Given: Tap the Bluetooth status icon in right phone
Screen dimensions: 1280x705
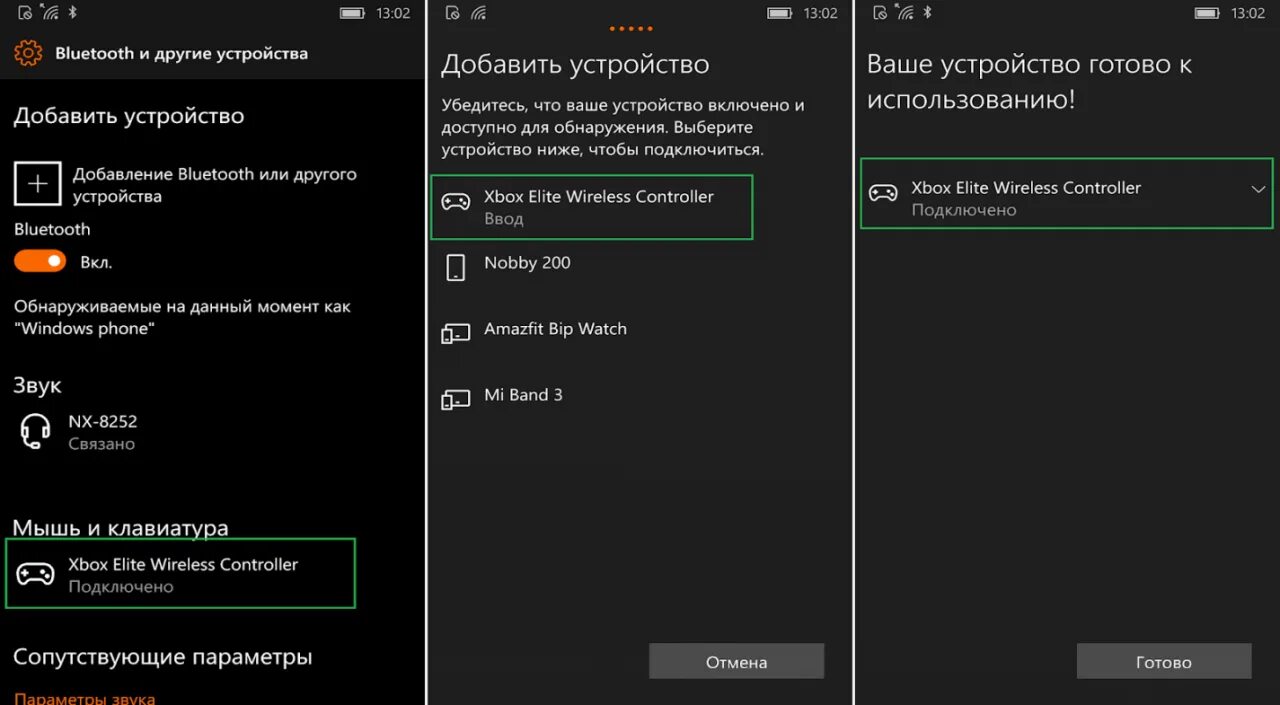Looking at the screenshot, I should click(927, 12).
